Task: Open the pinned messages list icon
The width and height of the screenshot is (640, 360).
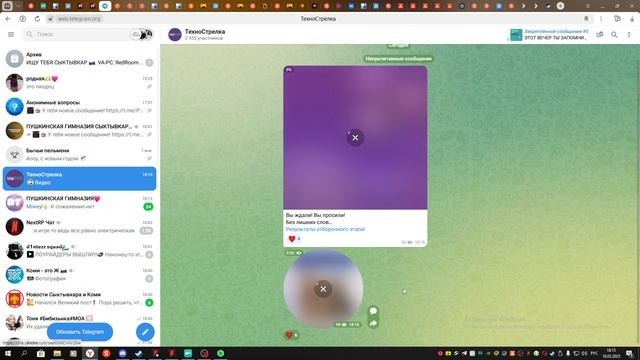Action: point(600,35)
